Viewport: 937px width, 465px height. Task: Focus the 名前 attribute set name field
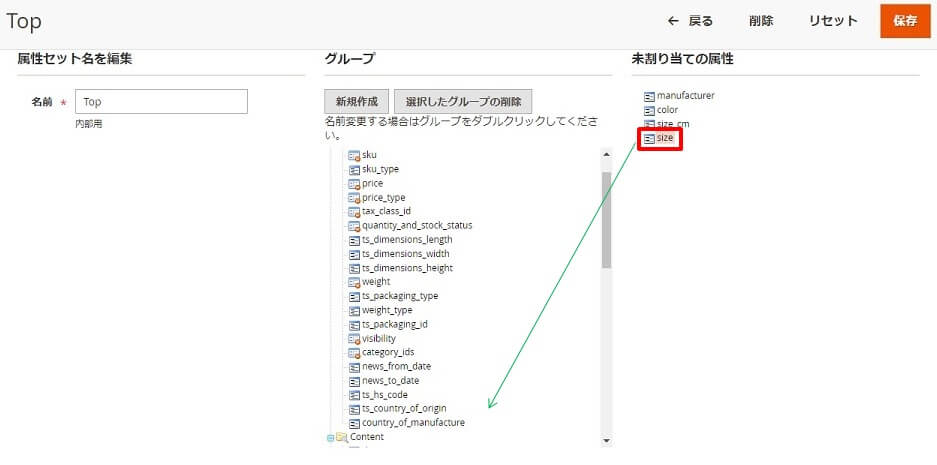tap(161, 102)
